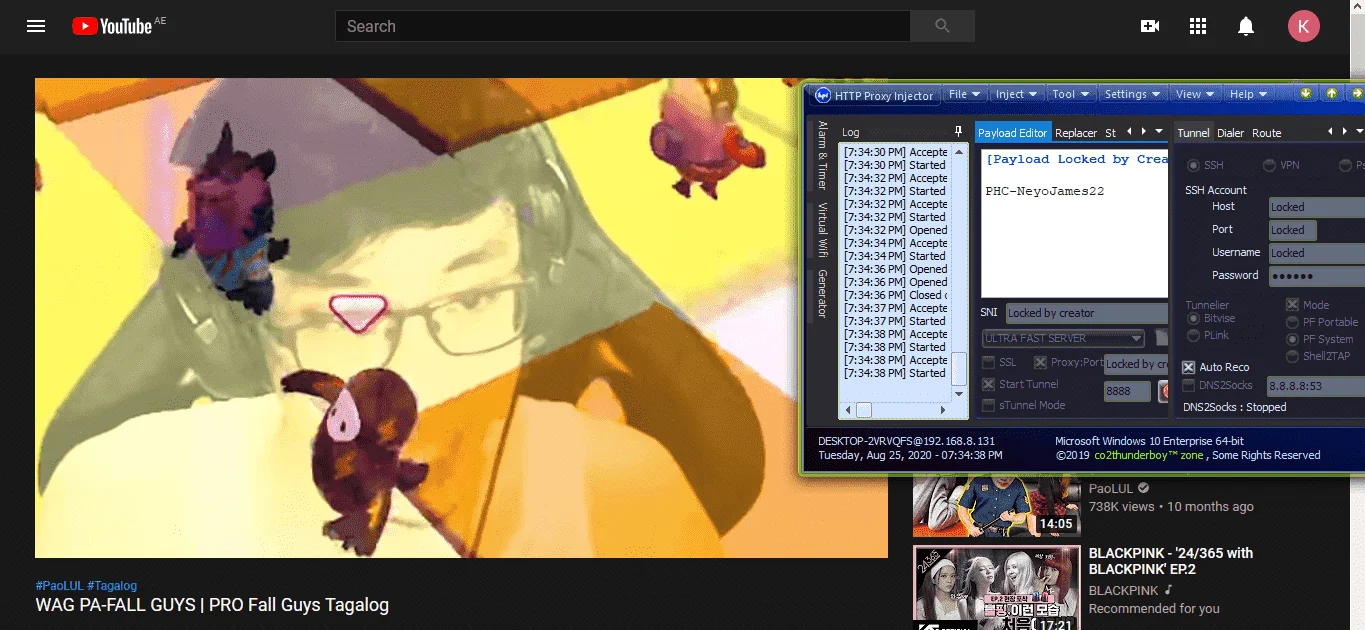
Task: Open the File dropdown menu
Action: click(x=963, y=94)
